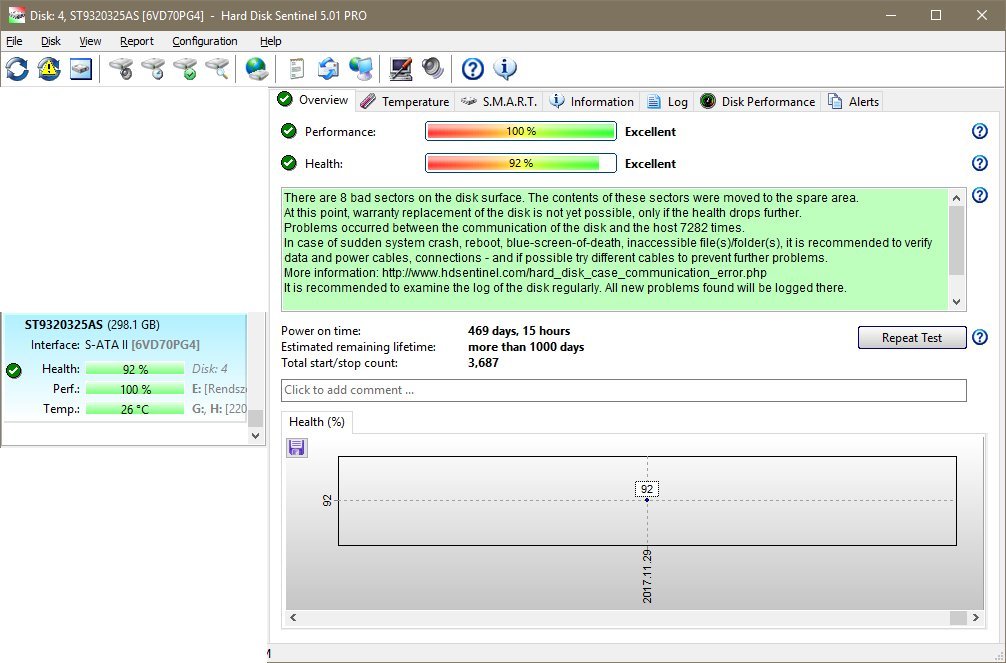Click the disk with clock test icon
The width and height of the screenshot is (1006, 663).
pyautogui.click(x=153, y=69)
